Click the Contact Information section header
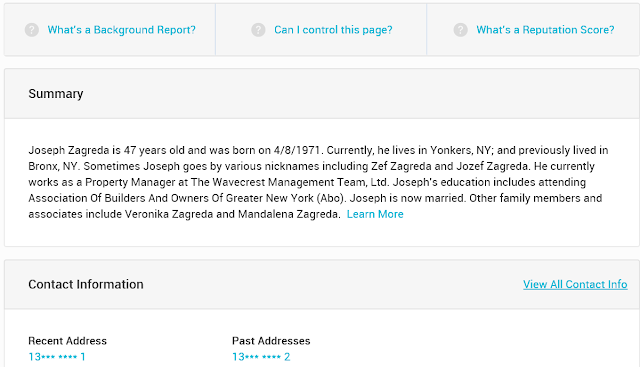The image size is (640, 367). (86, 285)
